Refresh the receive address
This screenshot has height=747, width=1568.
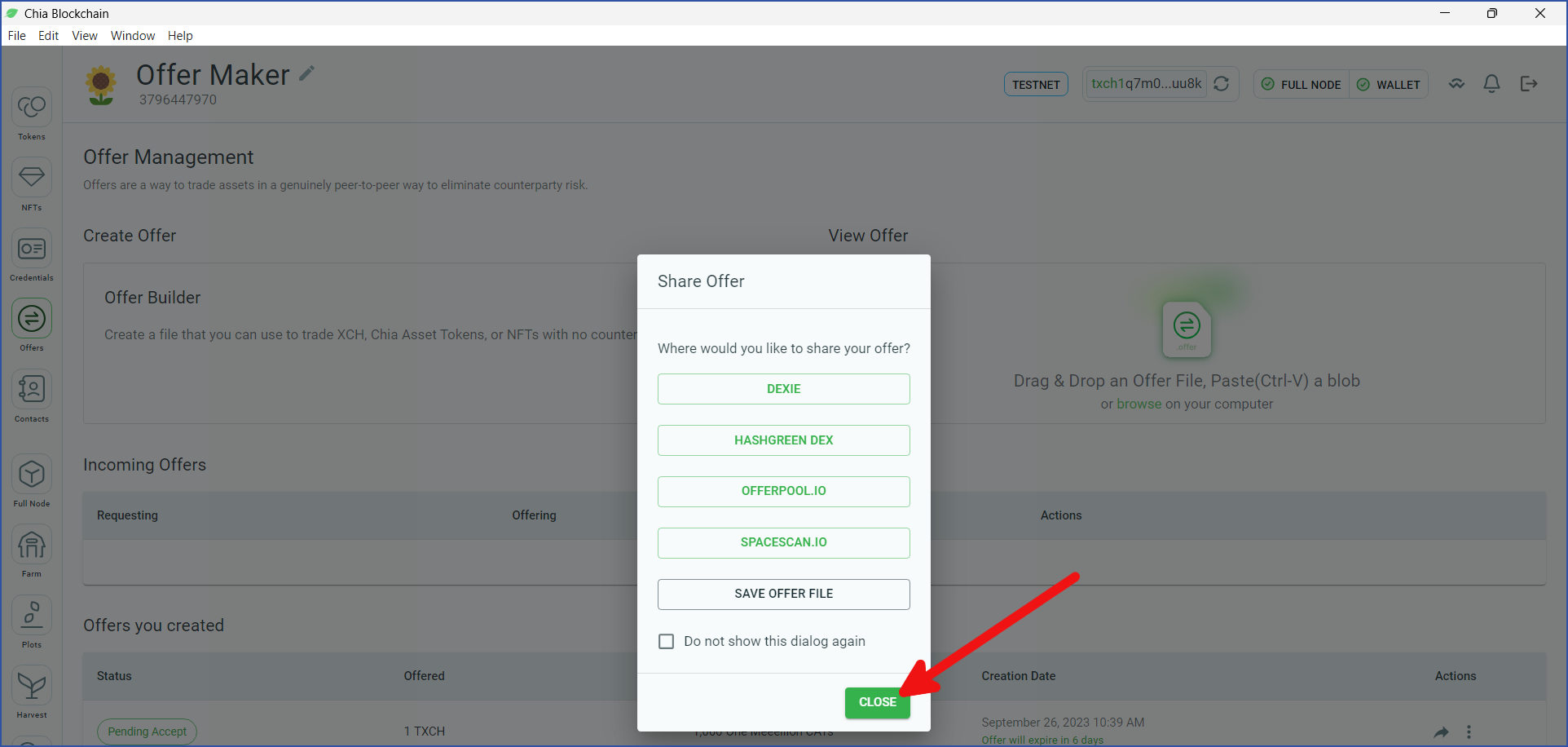click(1221, 84)
